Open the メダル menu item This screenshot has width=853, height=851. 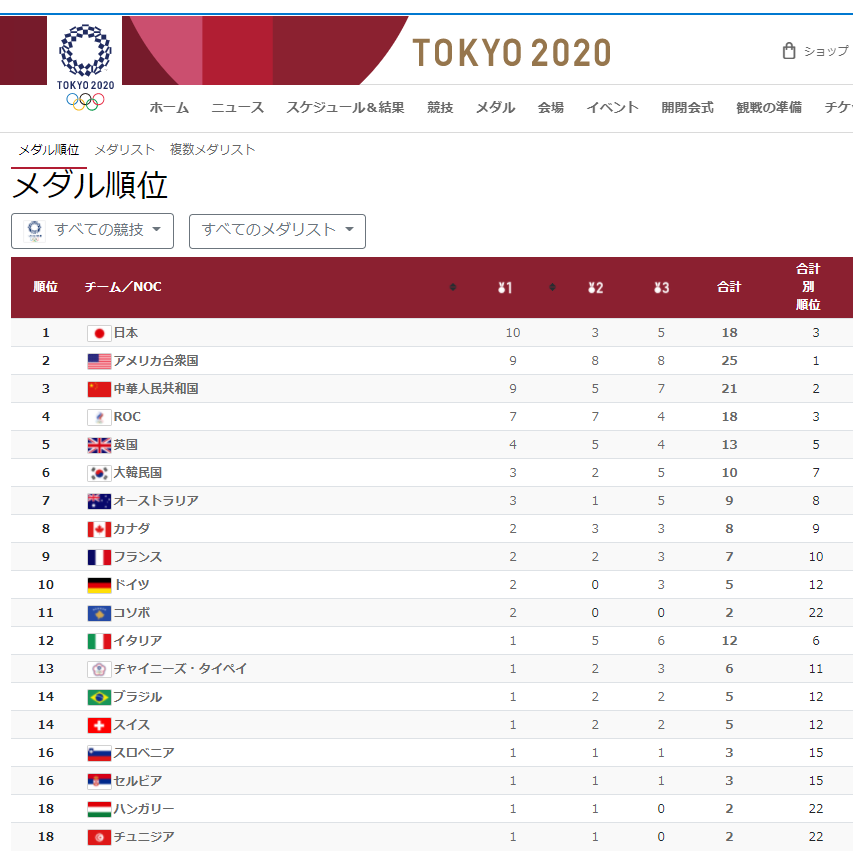[495, 107]
